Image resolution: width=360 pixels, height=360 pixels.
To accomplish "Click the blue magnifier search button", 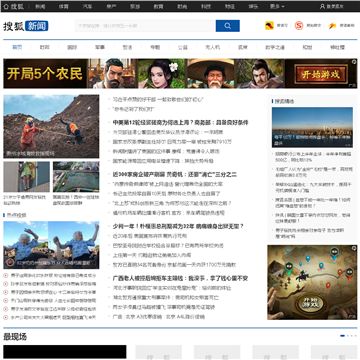I will [x=228, y=26].
